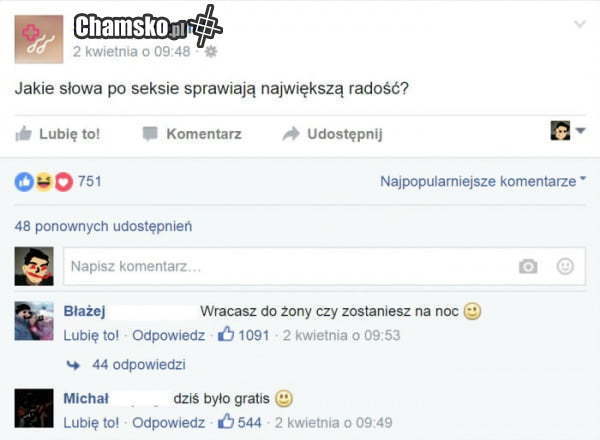This screenshot has height=440, width=600.
Task: Click the Michał commenter name link
Action: [86, 399]
